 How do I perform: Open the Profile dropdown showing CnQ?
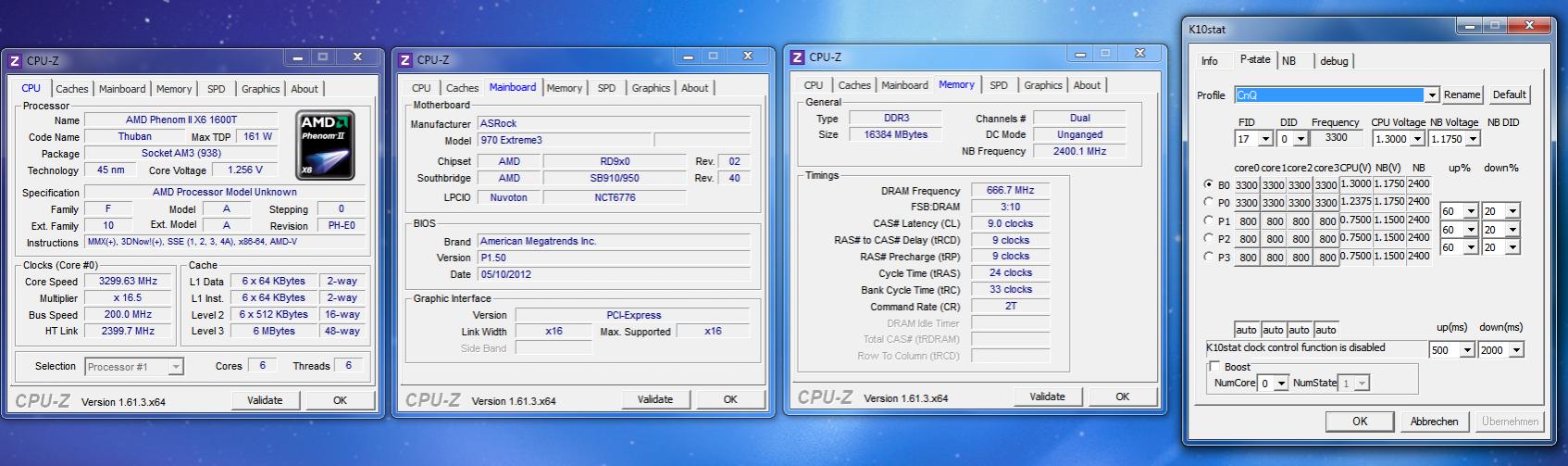(1432, 94)
